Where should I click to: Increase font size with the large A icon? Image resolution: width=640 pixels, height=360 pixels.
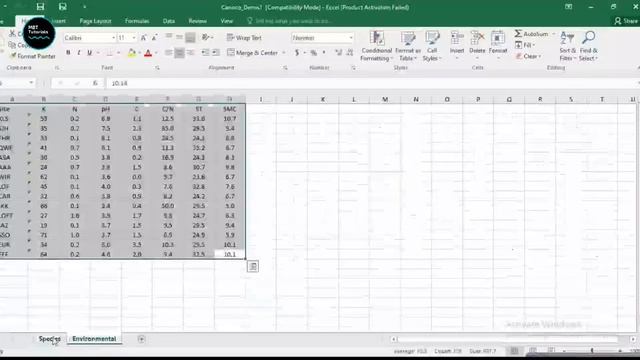(x=144, y=38)
